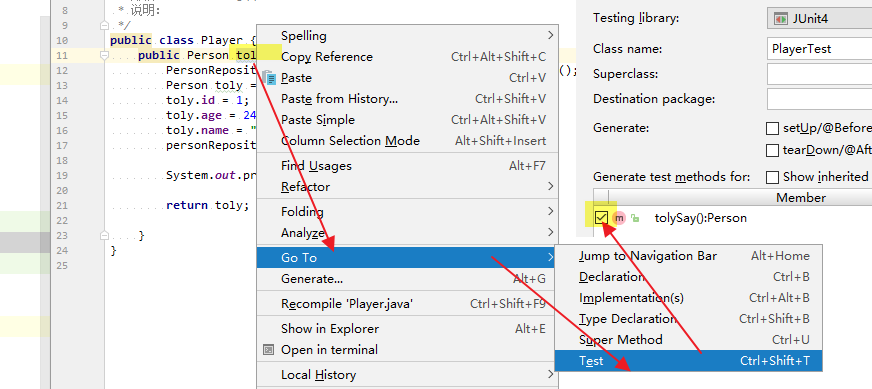This screenshot has height=389, width=872.
Task: Enable the tearDown/@After checkbox
Action: (772, 150)
